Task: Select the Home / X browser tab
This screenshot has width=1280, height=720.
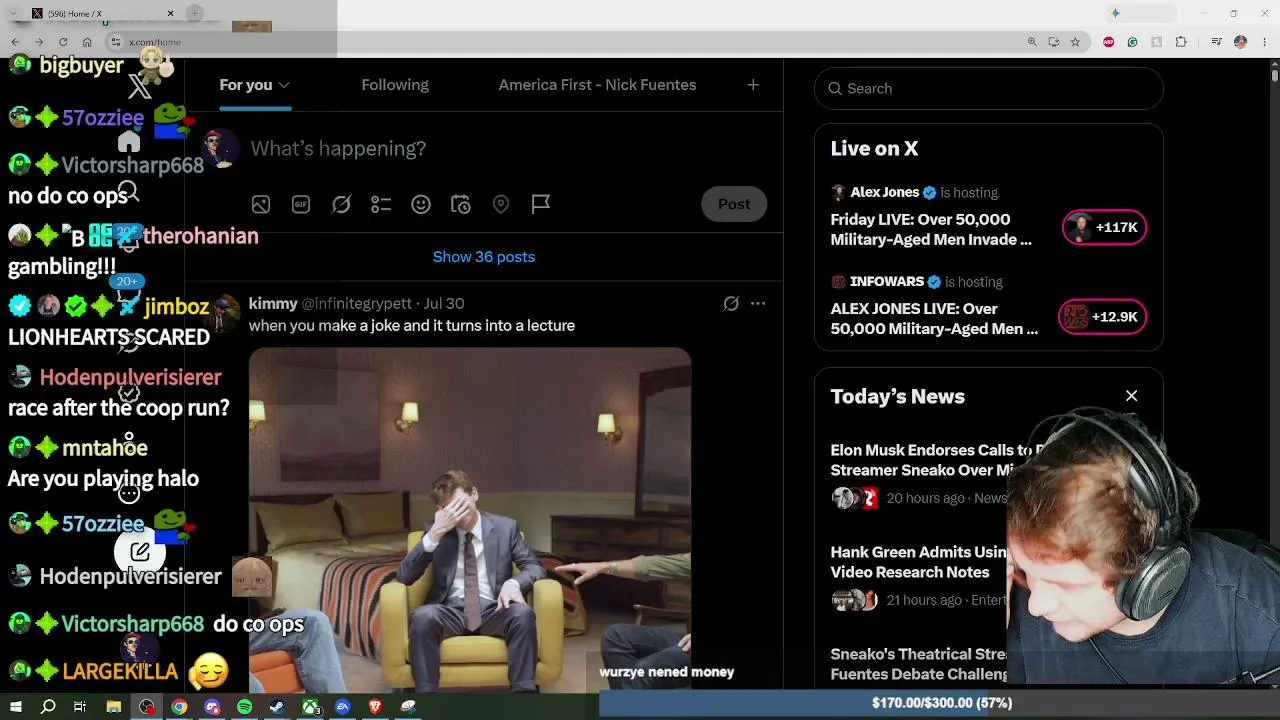Action: point(103,13)
